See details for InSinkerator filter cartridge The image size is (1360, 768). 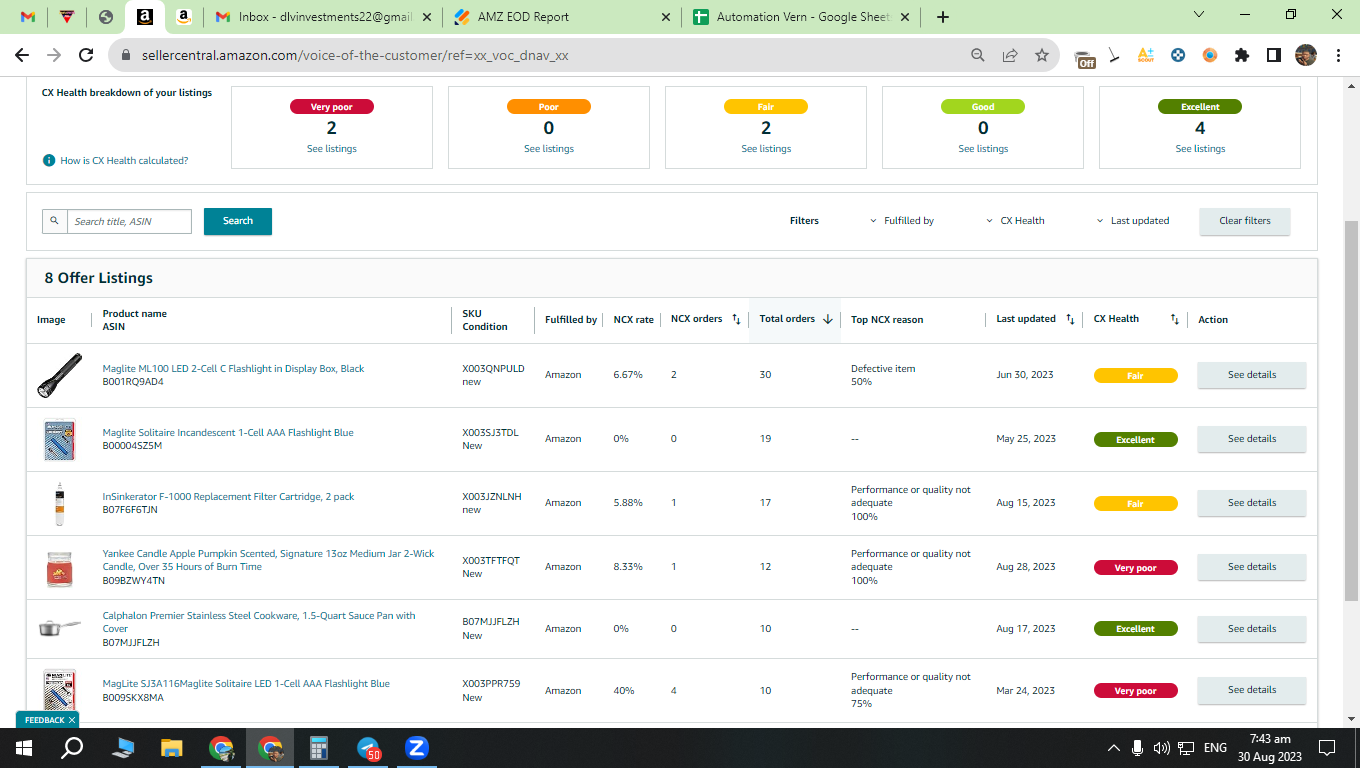[x=1251, y=503]
